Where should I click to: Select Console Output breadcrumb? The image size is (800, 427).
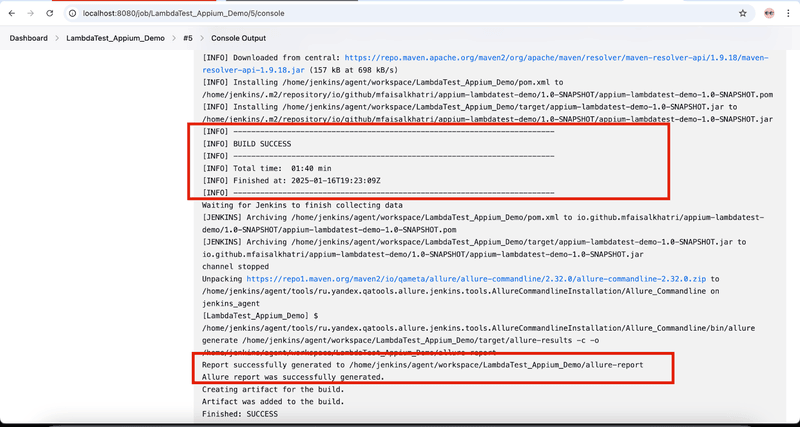click(238, 38)
